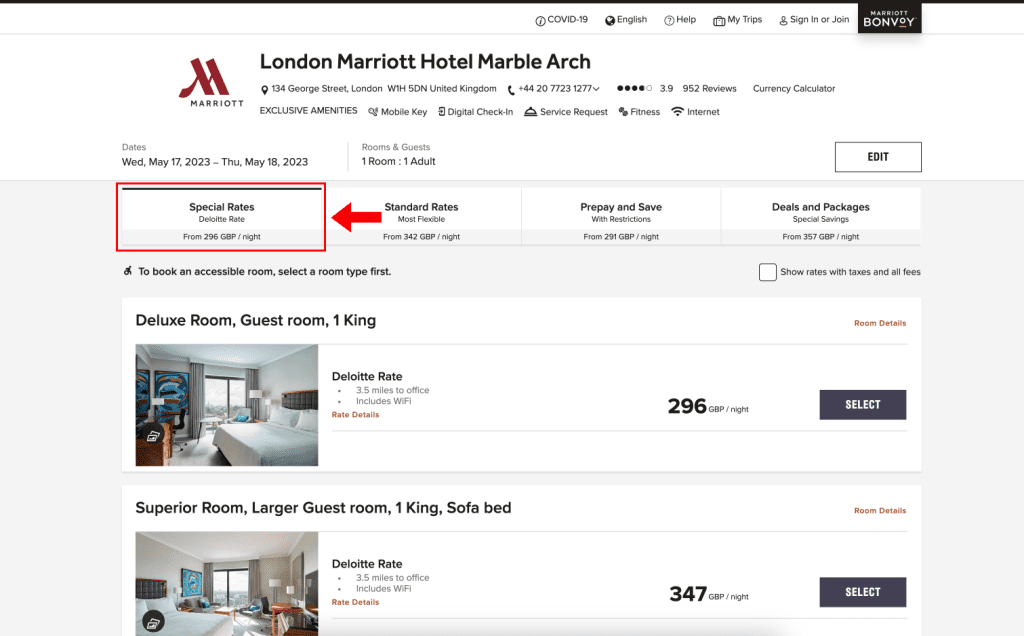Image resolution: width=1024 pixels, height=636 pixels.
Task: Click the EDIT button
Action: click(x=878, y=157)
